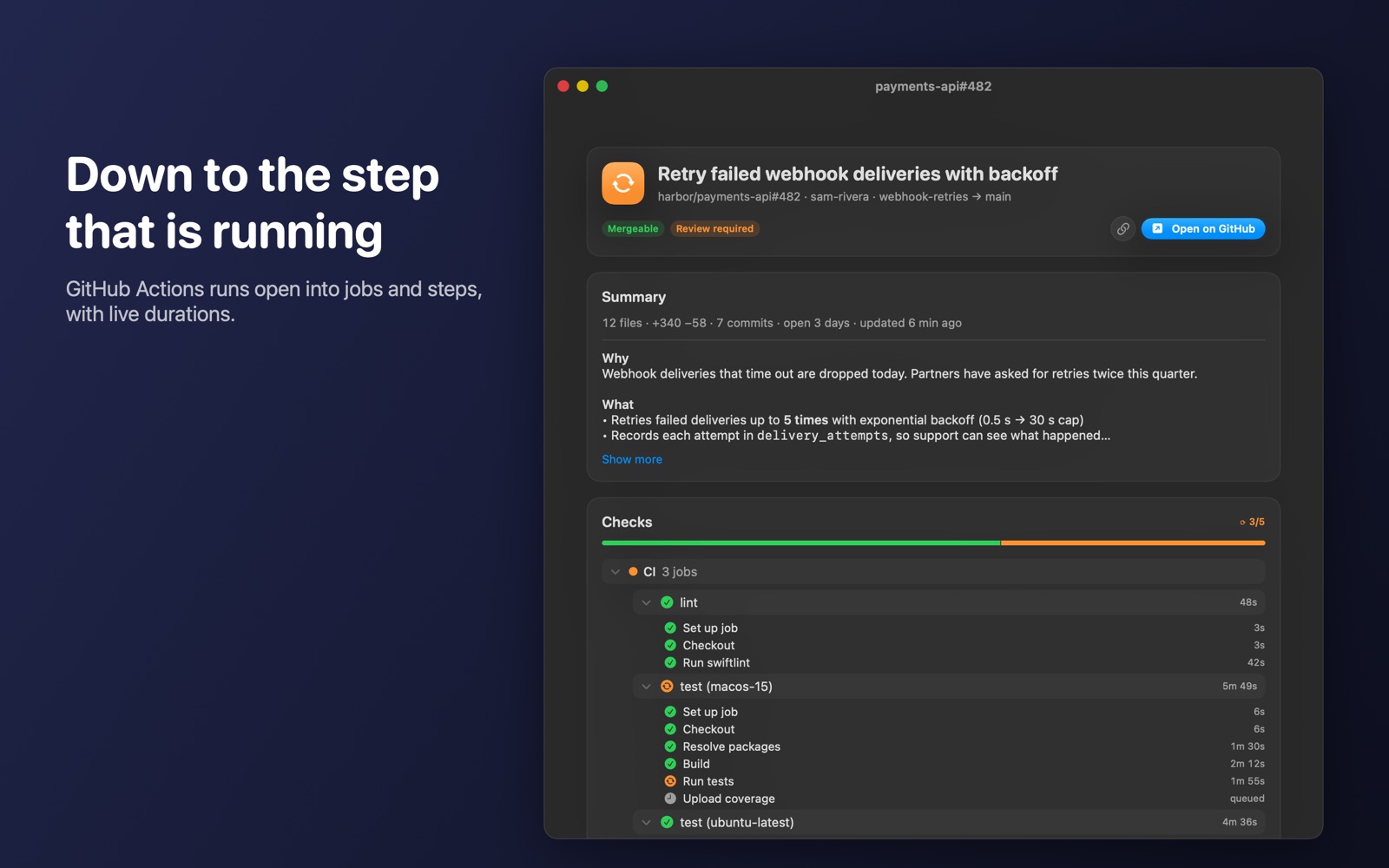Click the test (ubuntu-latest) success checkmark

pos(667,822)
